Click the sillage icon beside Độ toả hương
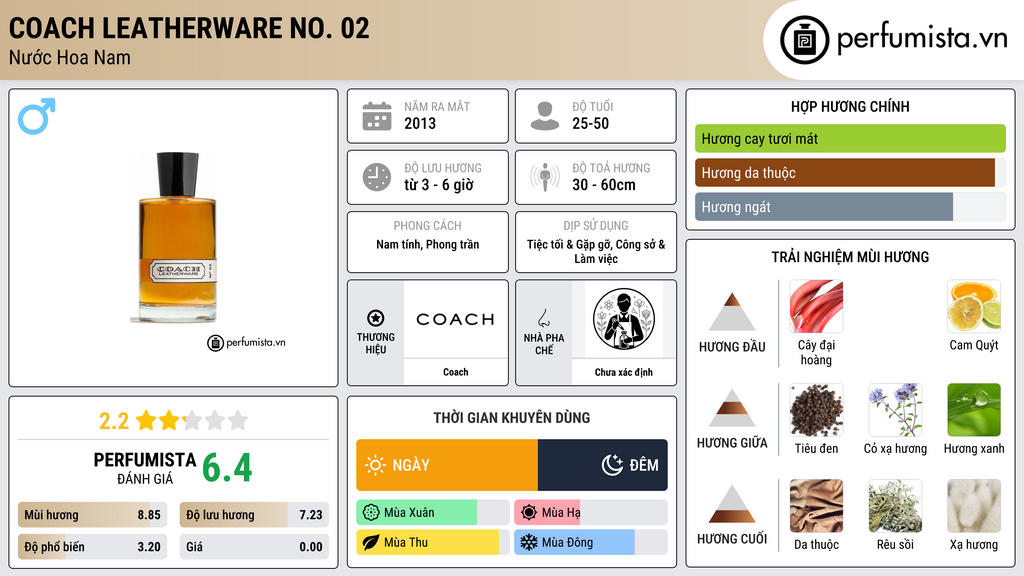 [x=545, y=177]
